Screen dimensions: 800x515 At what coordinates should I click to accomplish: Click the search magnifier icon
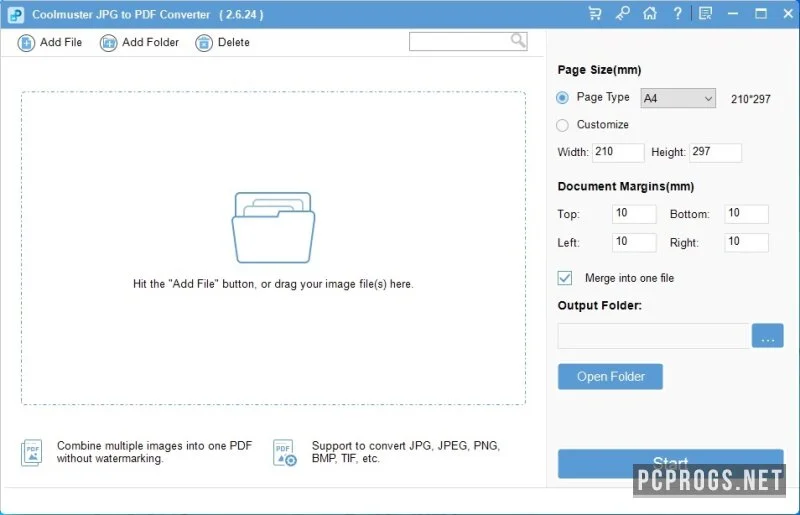click(518, 40)
